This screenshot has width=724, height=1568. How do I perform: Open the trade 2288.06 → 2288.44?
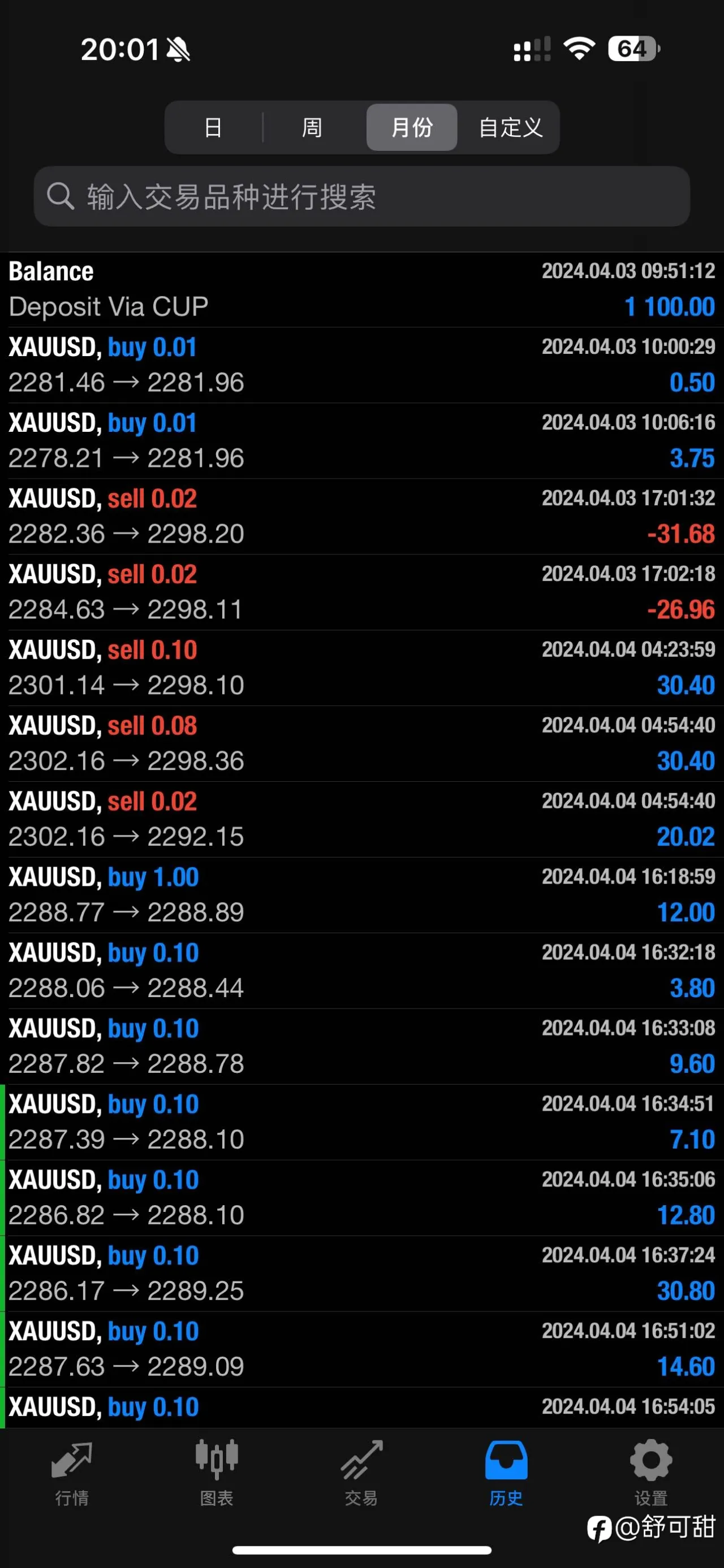click(361, 971)
